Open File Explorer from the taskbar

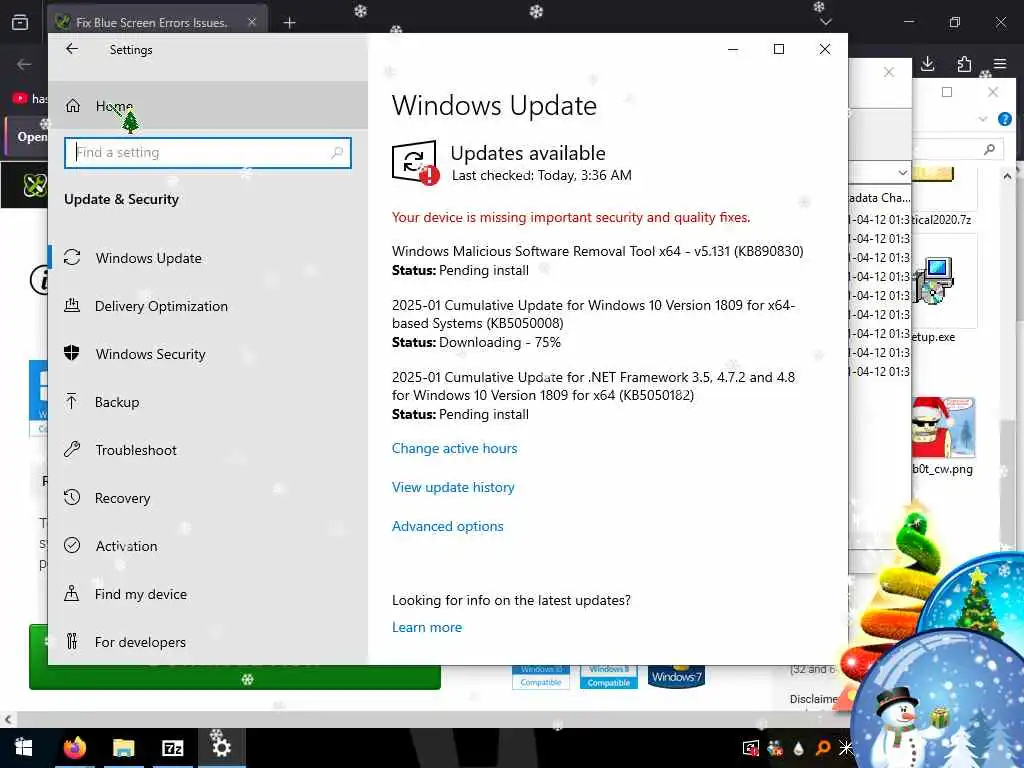123,748
